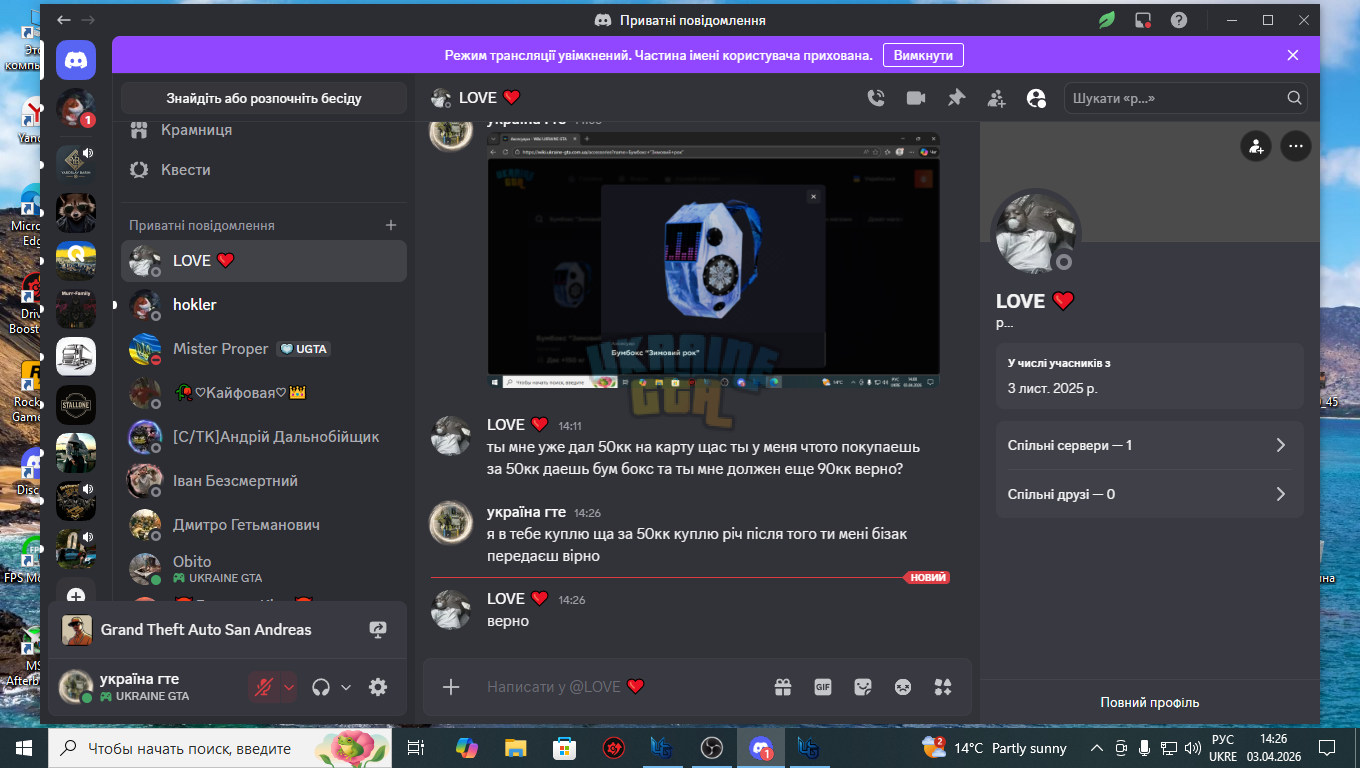The image size is (1360, 768).
Task: Open attachment plus menu
Action: coord(451,687)
